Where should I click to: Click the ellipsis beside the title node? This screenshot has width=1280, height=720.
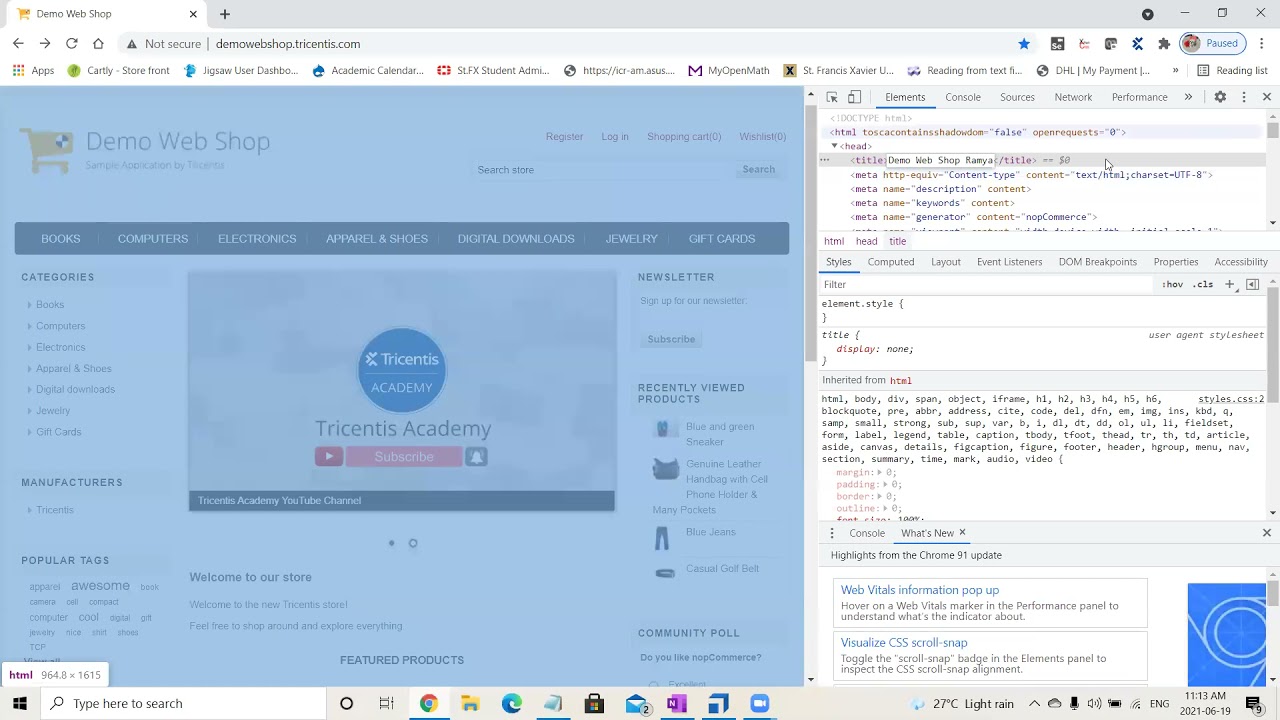pos(825,160)
